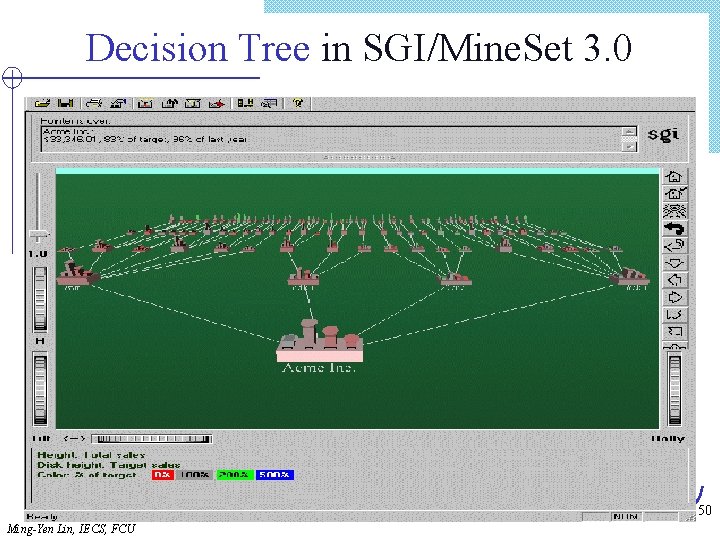The height and width of the screenshot is (540, 720).
Task: Click the lower left thumbwheel below H
Action: click(x=40, y=389)
